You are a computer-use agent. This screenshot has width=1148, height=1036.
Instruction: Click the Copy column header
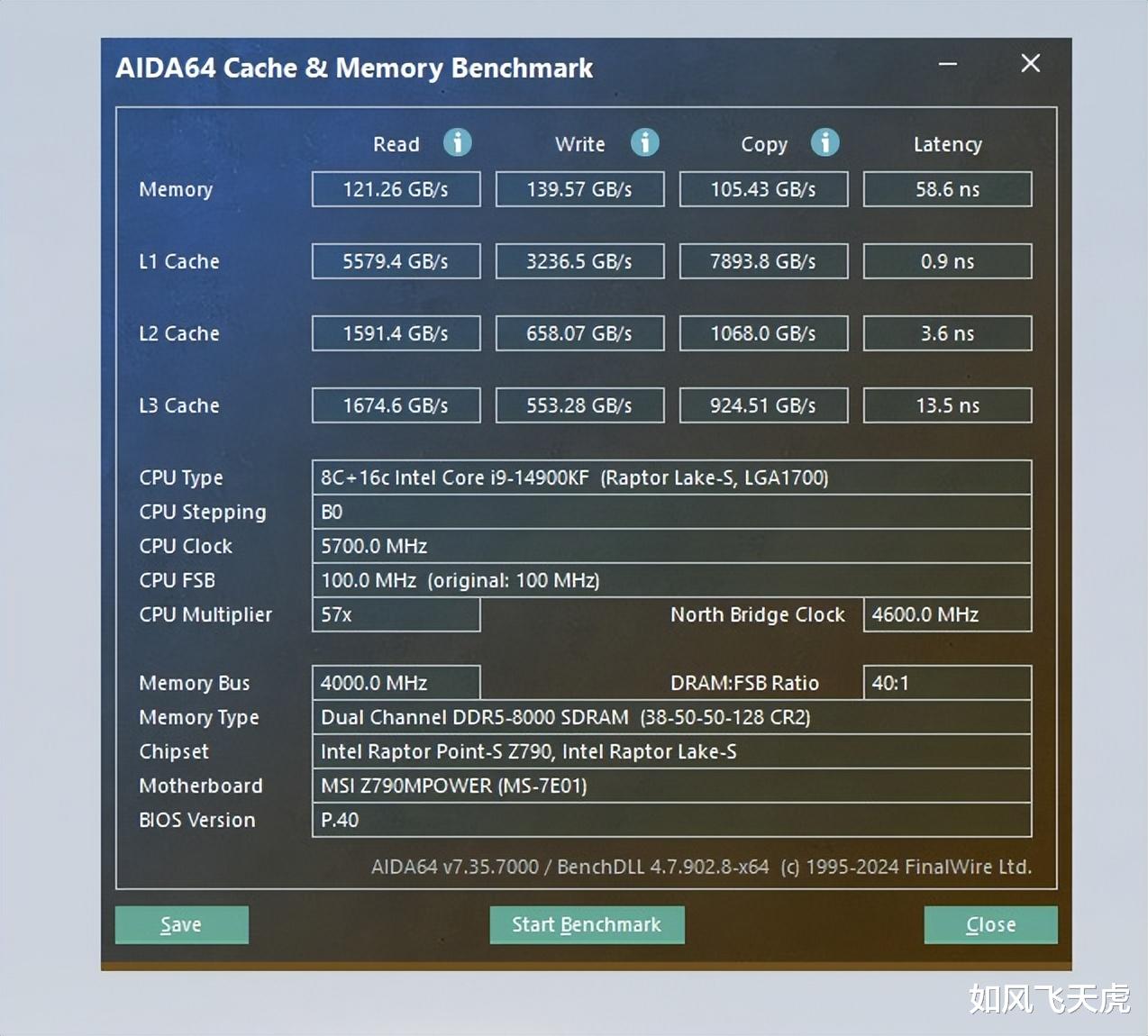pos(764,145)
